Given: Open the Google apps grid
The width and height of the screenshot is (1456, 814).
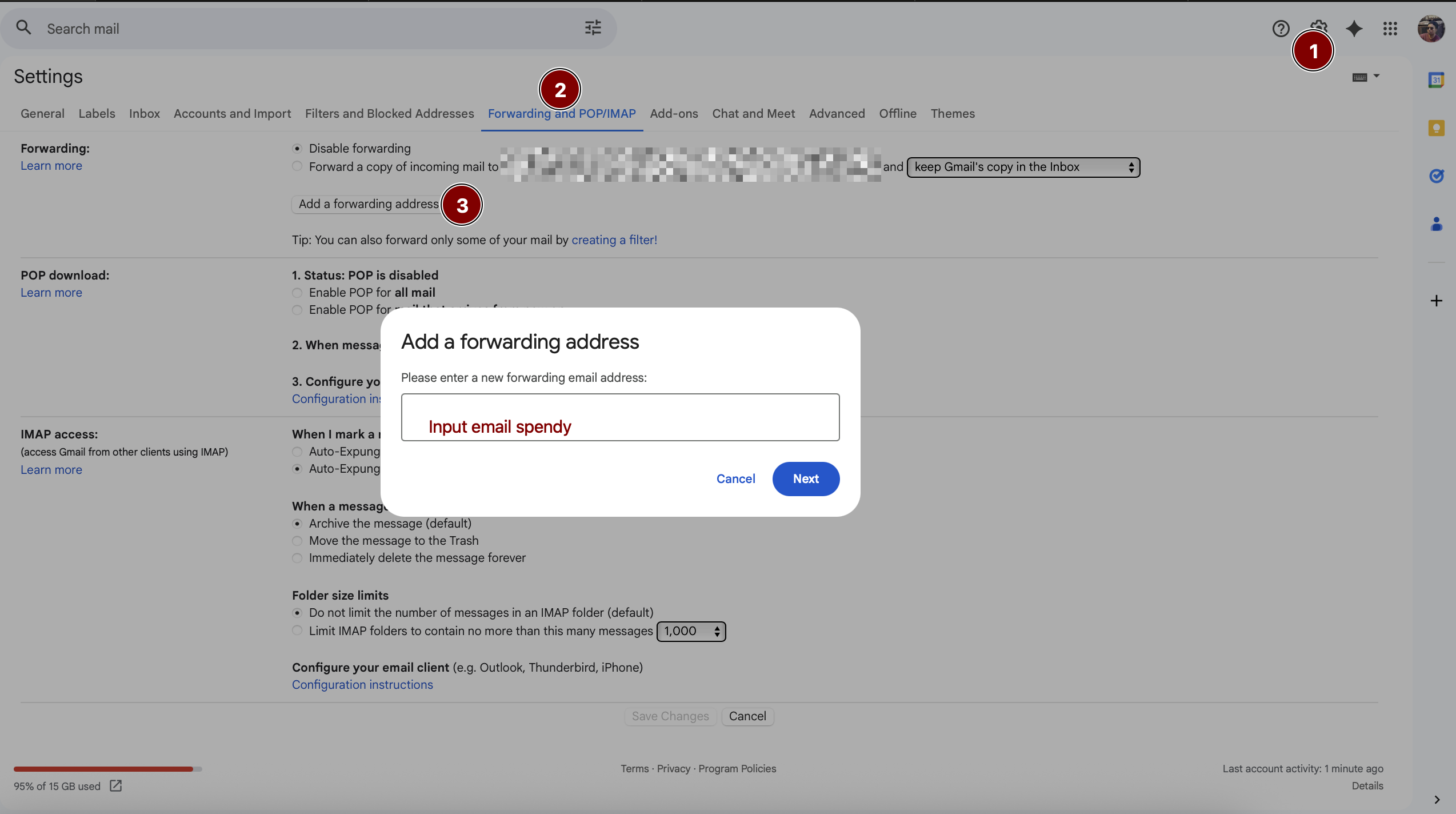Looking at the screenshot, I should pyautogui.click(x=1390, y=29).
